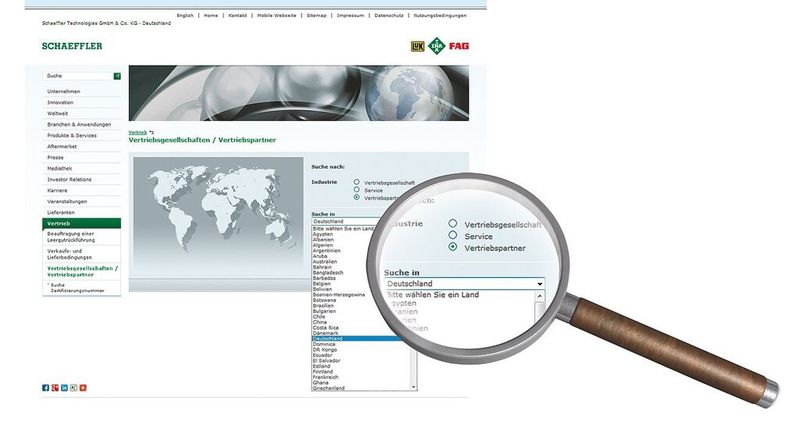Open Vertriebsgesellschaften / Vertriebspartner submenu item
800x425 pixels.
[82, 271]
